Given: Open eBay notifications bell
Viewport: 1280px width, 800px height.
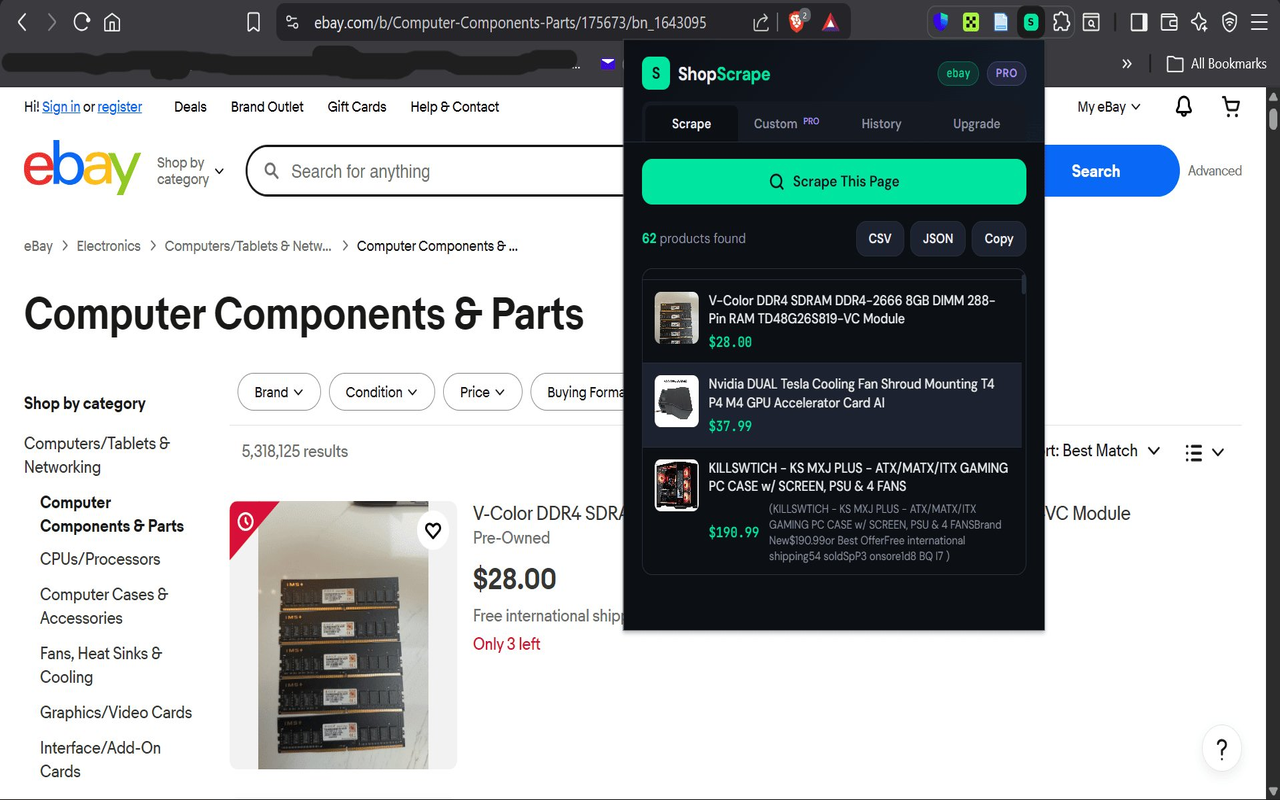Looking at the screenshot, I should 1184,106.
